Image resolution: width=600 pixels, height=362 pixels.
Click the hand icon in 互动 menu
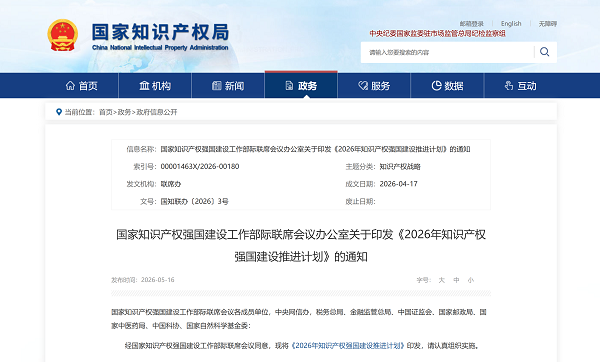click(509, 85)
